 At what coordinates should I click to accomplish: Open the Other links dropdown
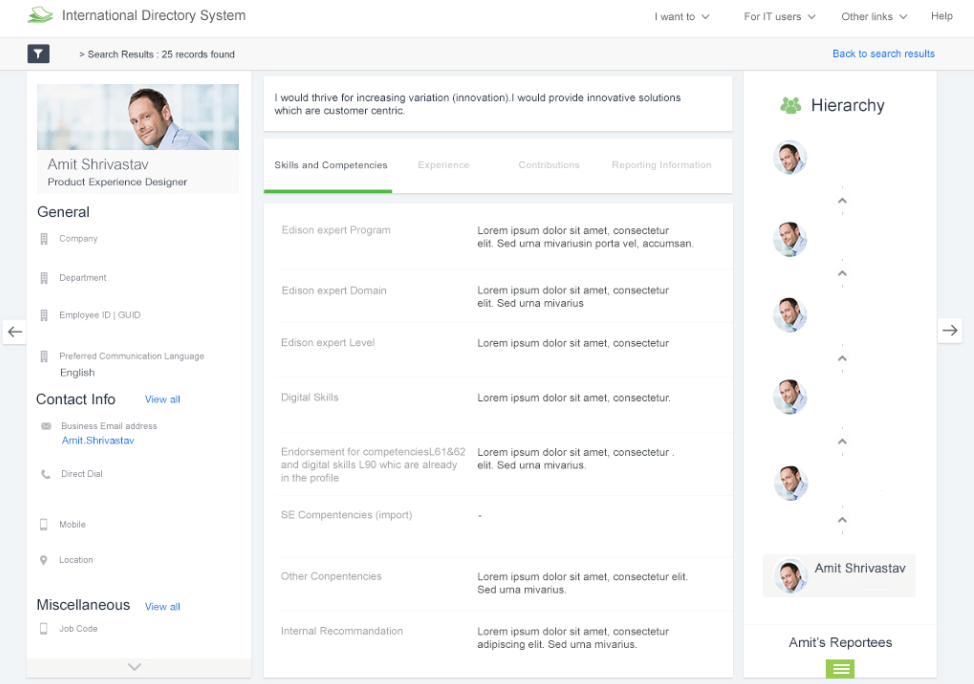coord(874,17)
